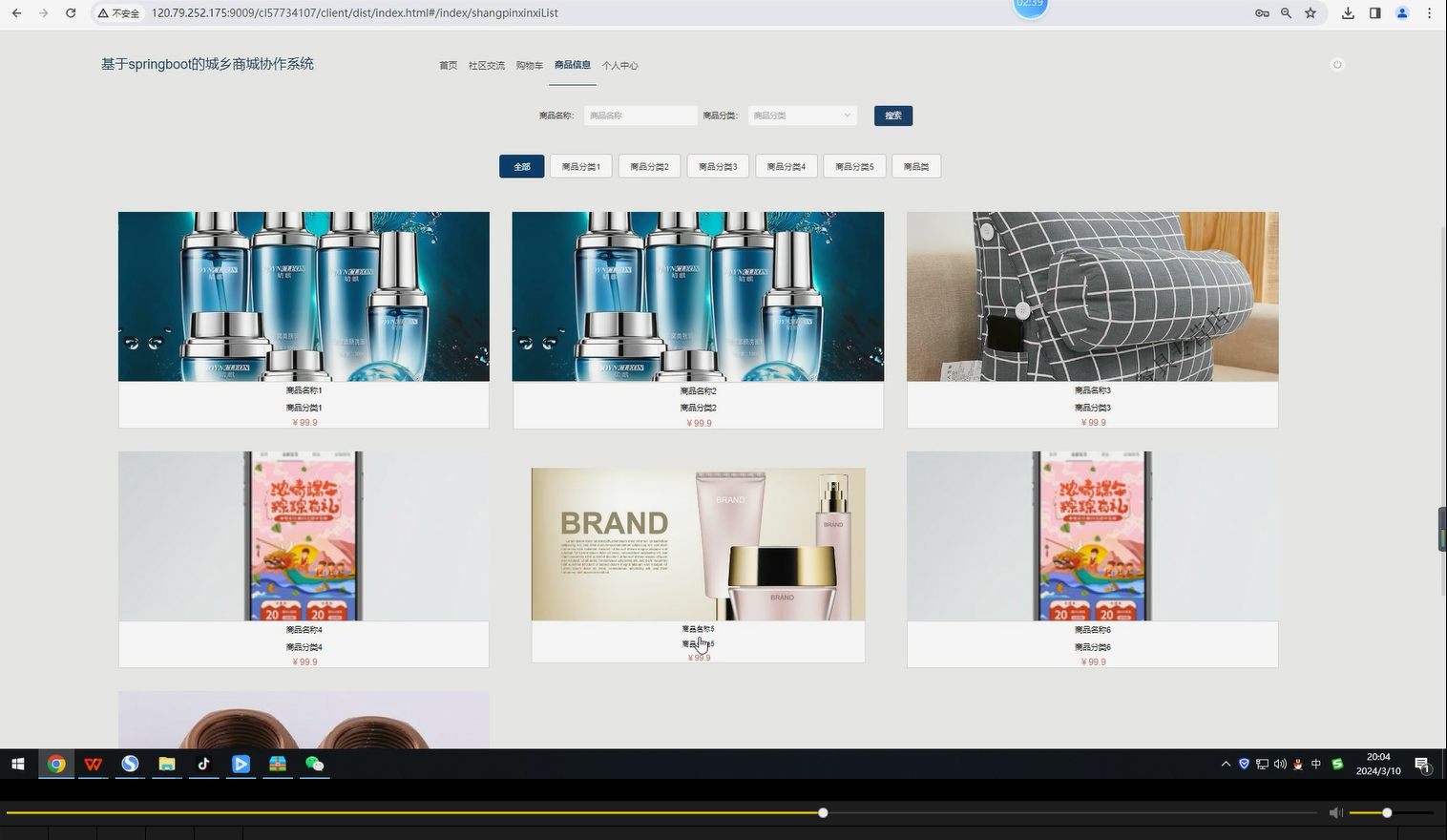The width and height of the screenshot is (1447, 840).
Task: Open File Explorer from the taskbar
Action: point(167,764)
